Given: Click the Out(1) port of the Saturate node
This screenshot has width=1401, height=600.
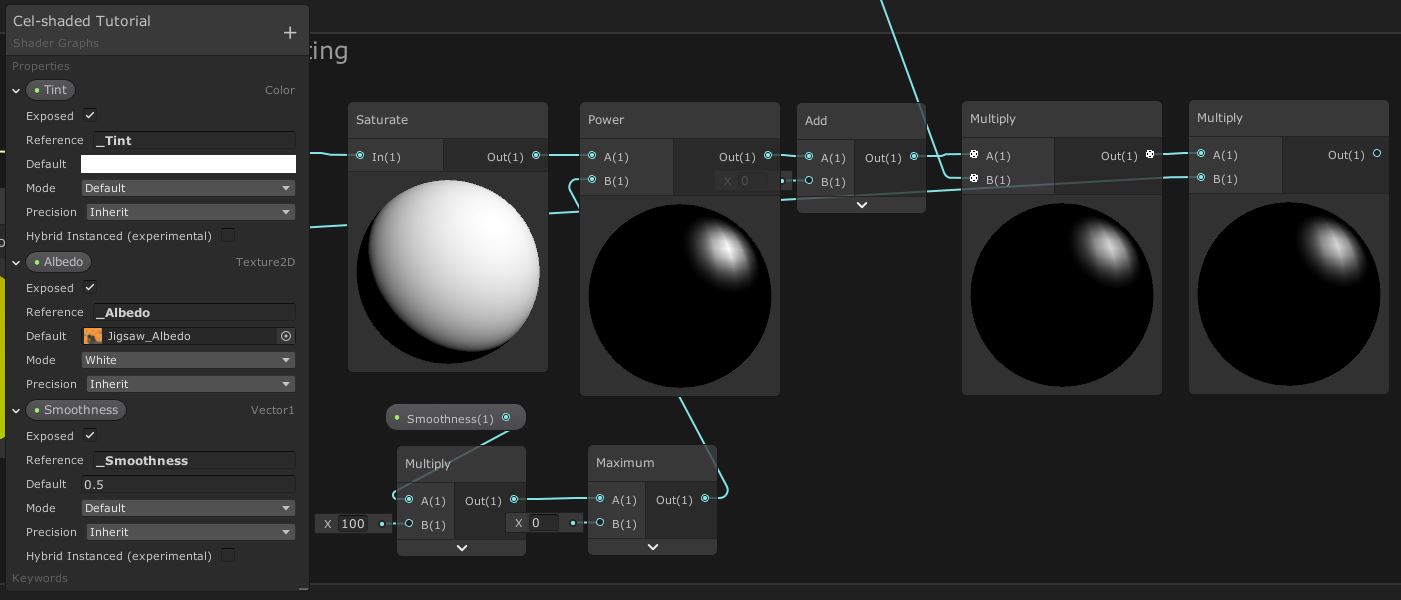Looking at the screenshot, I should coord(536,156).
